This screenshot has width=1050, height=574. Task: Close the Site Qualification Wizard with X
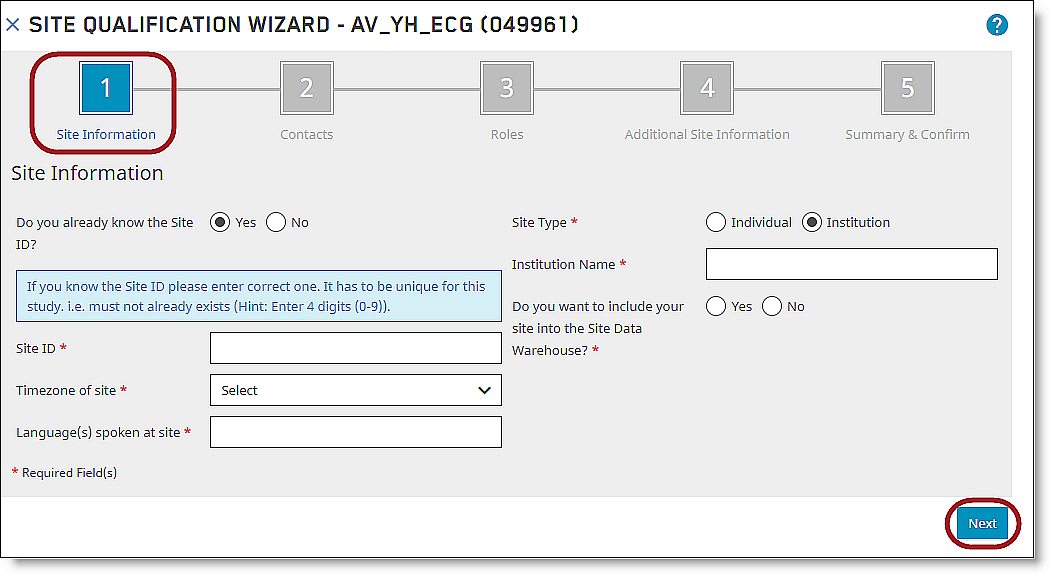pyautogui.click(x=13, y=25)
